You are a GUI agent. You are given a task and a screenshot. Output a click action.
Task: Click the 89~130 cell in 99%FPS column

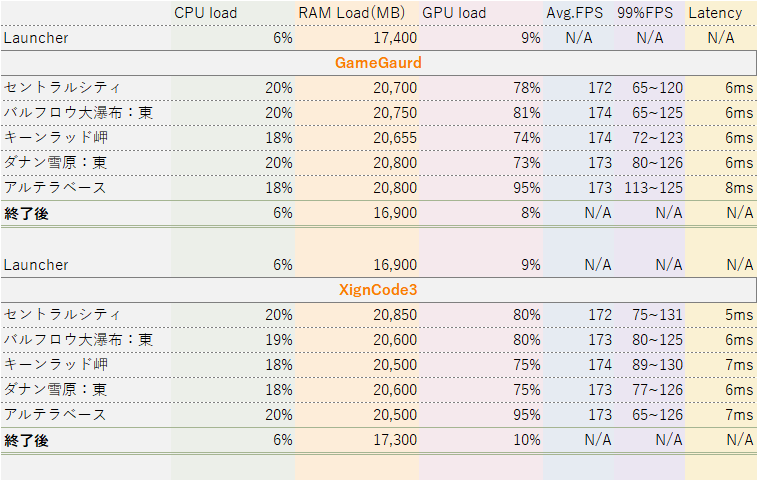click(x=657, y=365)
